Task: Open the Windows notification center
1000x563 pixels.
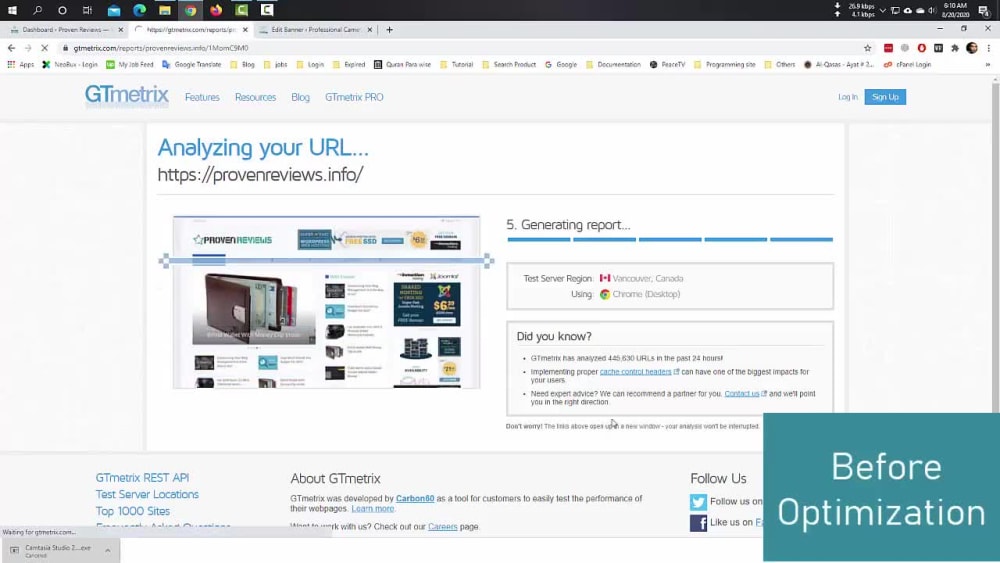Action: click(984, 10)
